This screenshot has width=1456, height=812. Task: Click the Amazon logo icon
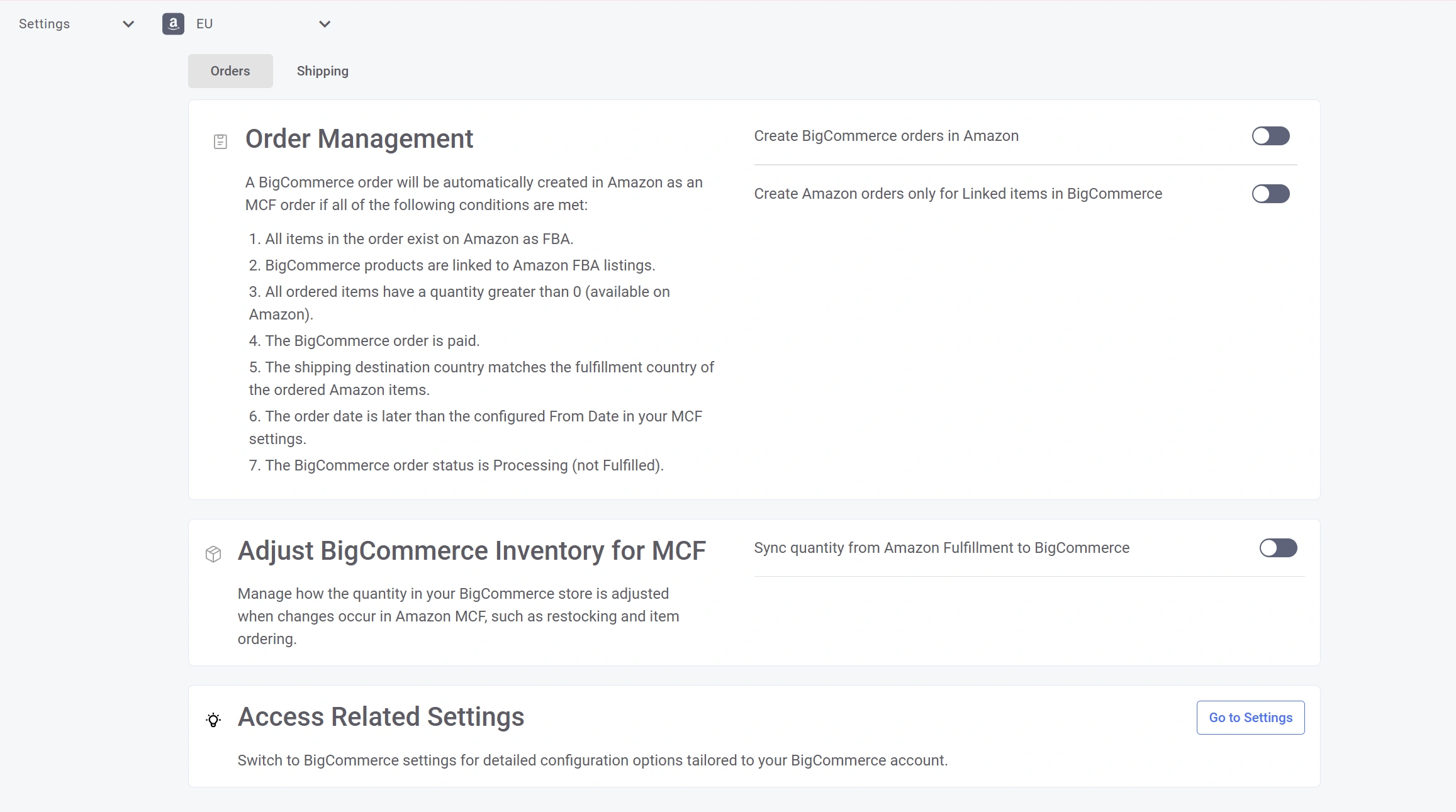pyautogui.click(x=173, y=24)
